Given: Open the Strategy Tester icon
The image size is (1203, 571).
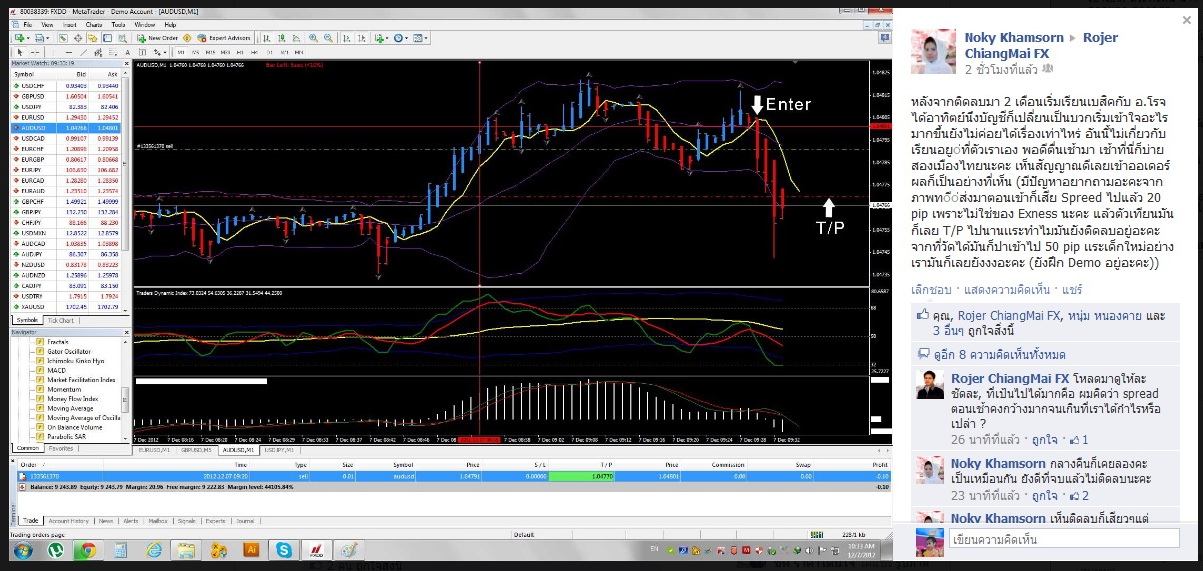Looking at the screenshot, I should coord(122,38).
